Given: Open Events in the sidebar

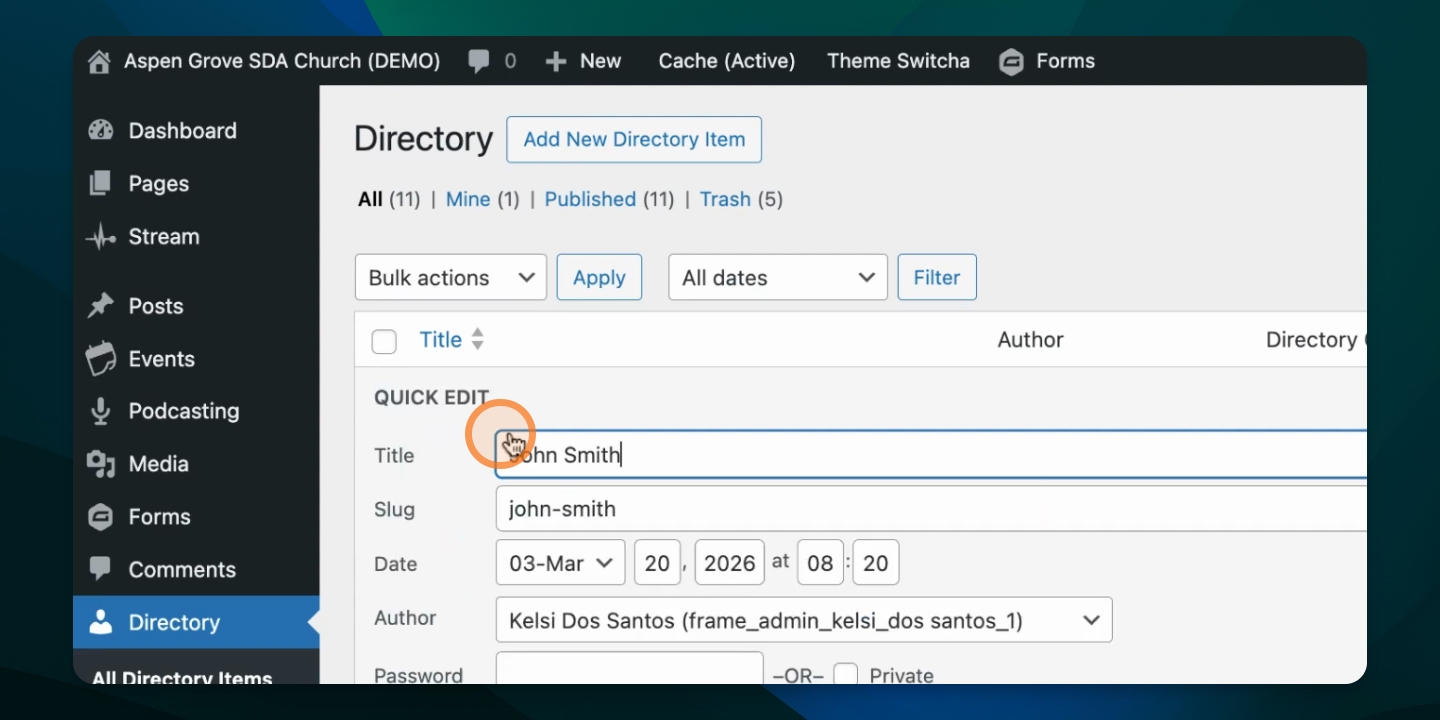Looking at the screenshot, I should tap(162, 359).
